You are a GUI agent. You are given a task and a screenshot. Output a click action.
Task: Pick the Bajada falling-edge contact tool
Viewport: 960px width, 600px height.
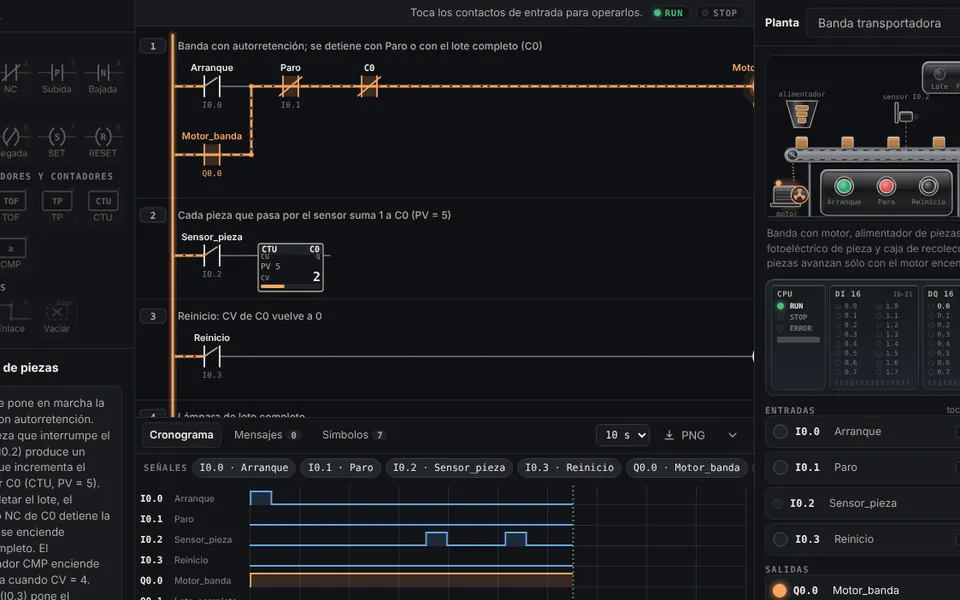[102, 78]
